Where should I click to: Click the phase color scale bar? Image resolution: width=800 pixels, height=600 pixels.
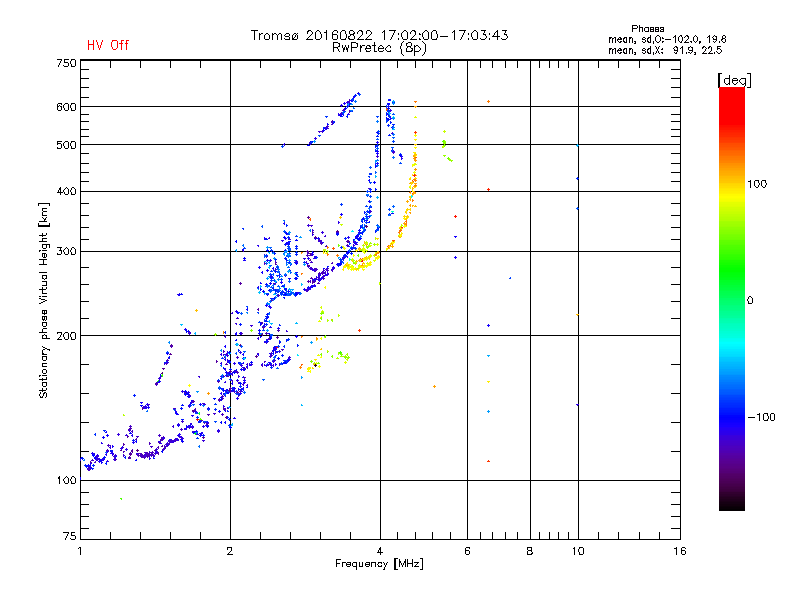(732, 298)
